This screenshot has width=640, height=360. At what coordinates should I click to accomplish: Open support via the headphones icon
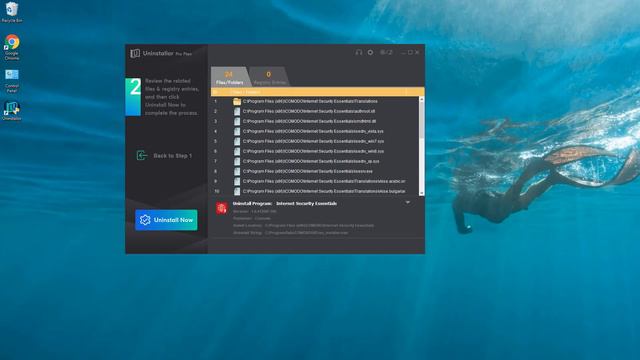pyautogui.click(x=358, y=52)
